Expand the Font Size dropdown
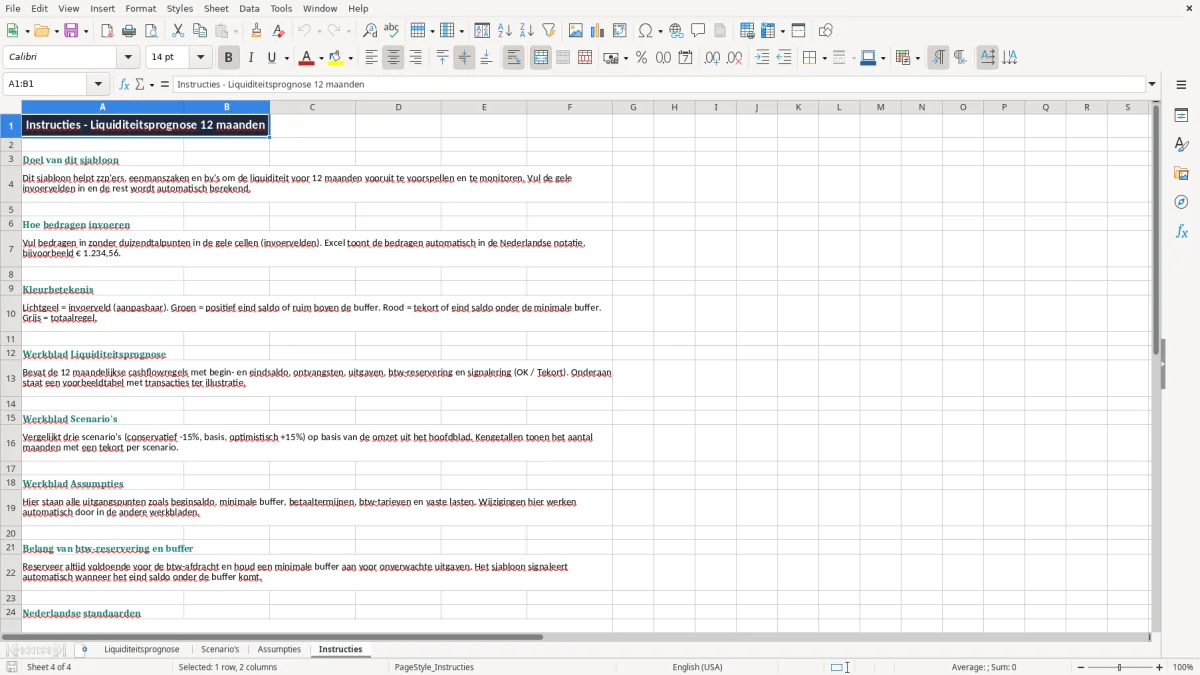Screen dimensions: 1200x675 point(200,58)
